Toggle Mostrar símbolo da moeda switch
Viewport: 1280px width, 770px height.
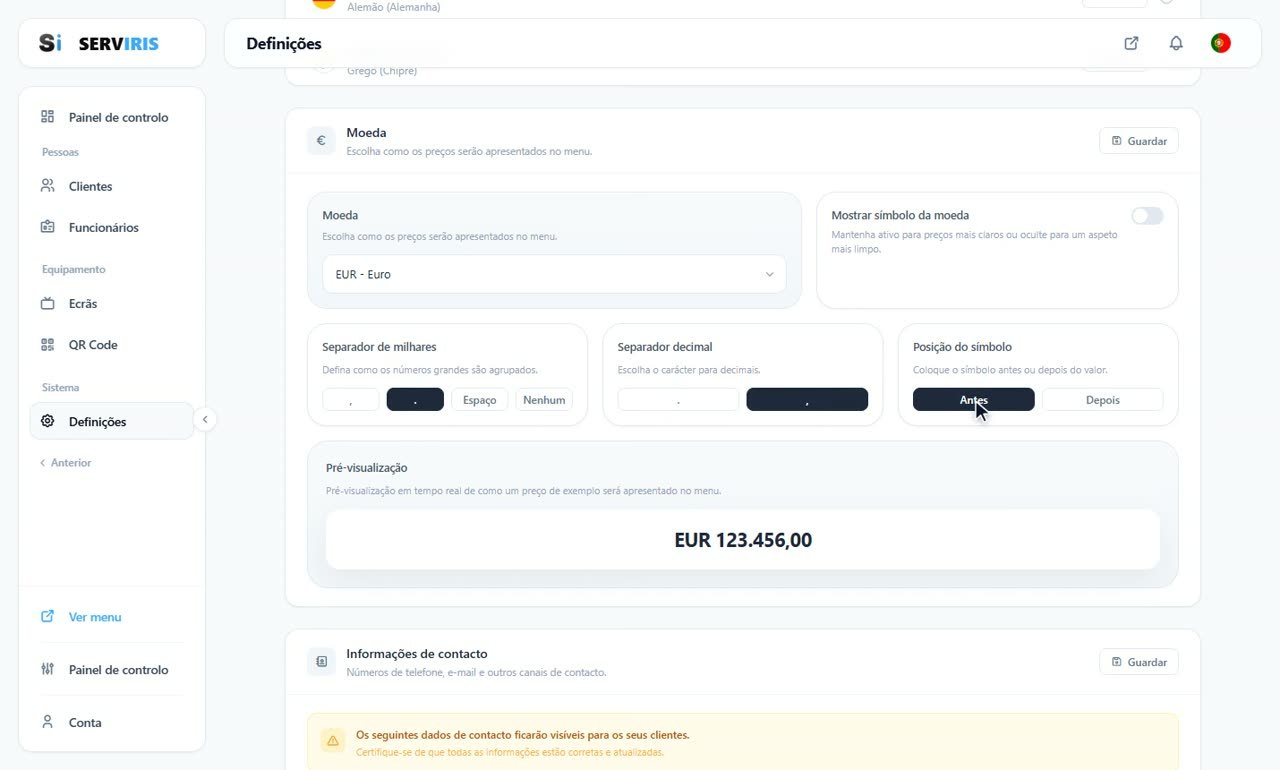[x=1147, y=216]
